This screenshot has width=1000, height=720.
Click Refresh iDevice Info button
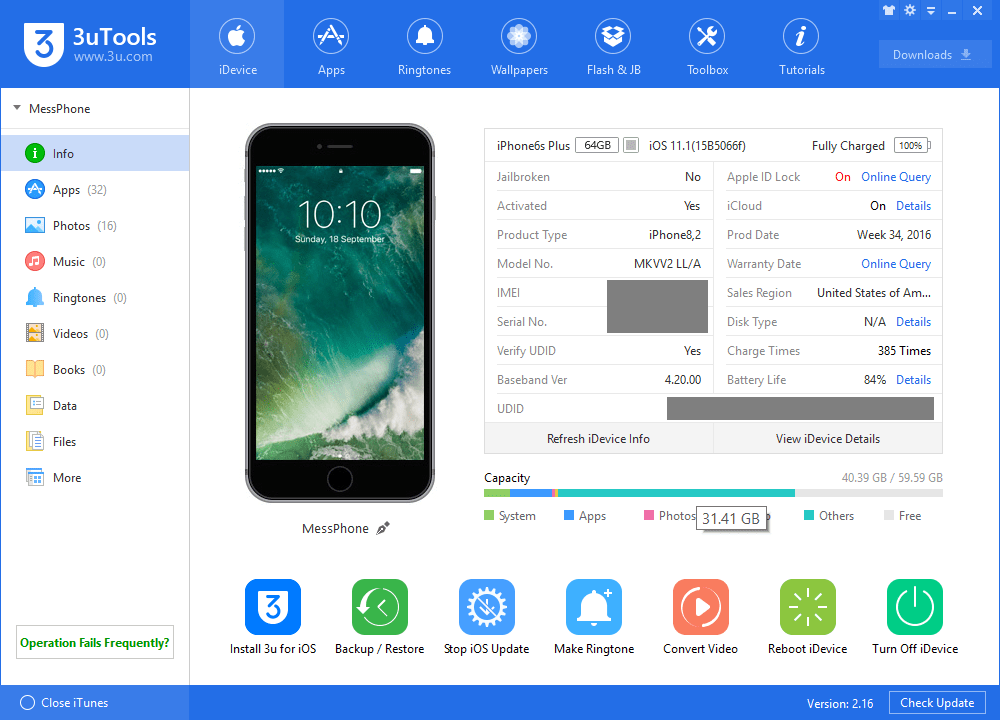pyautogui.click(x=598, y=438)
